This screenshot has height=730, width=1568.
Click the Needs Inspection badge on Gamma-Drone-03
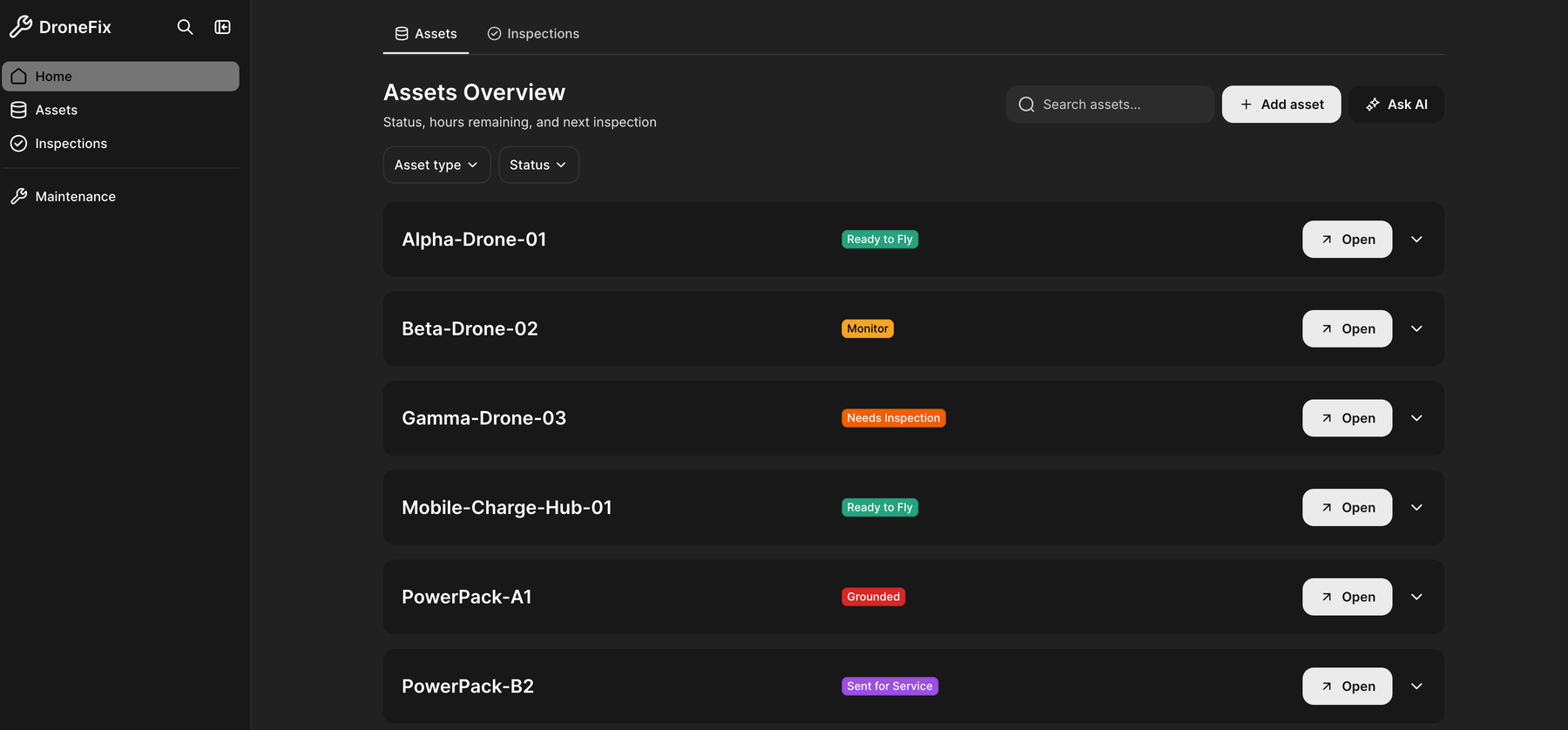point(894,418)
